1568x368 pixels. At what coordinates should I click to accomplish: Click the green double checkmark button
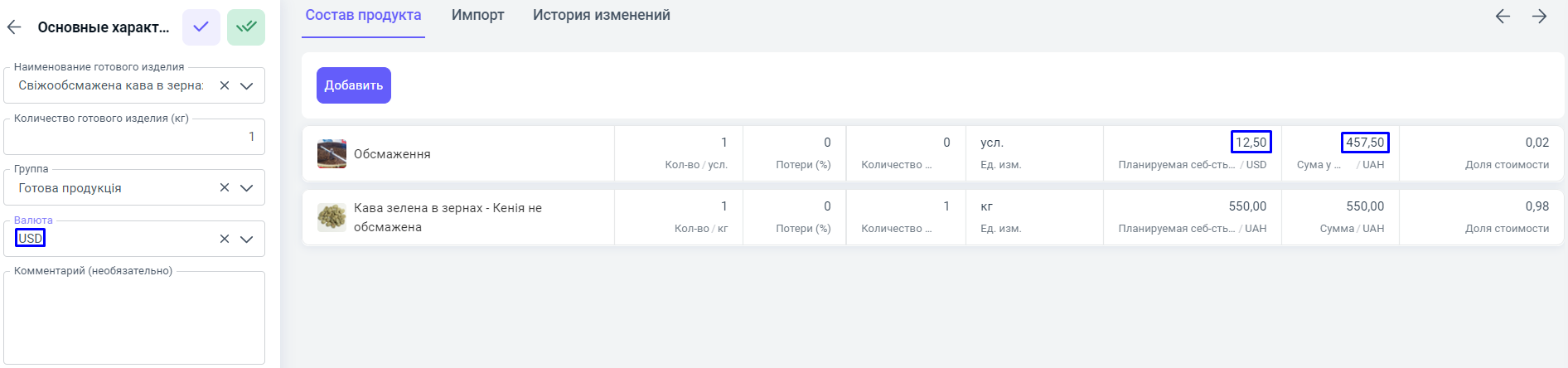246,27
